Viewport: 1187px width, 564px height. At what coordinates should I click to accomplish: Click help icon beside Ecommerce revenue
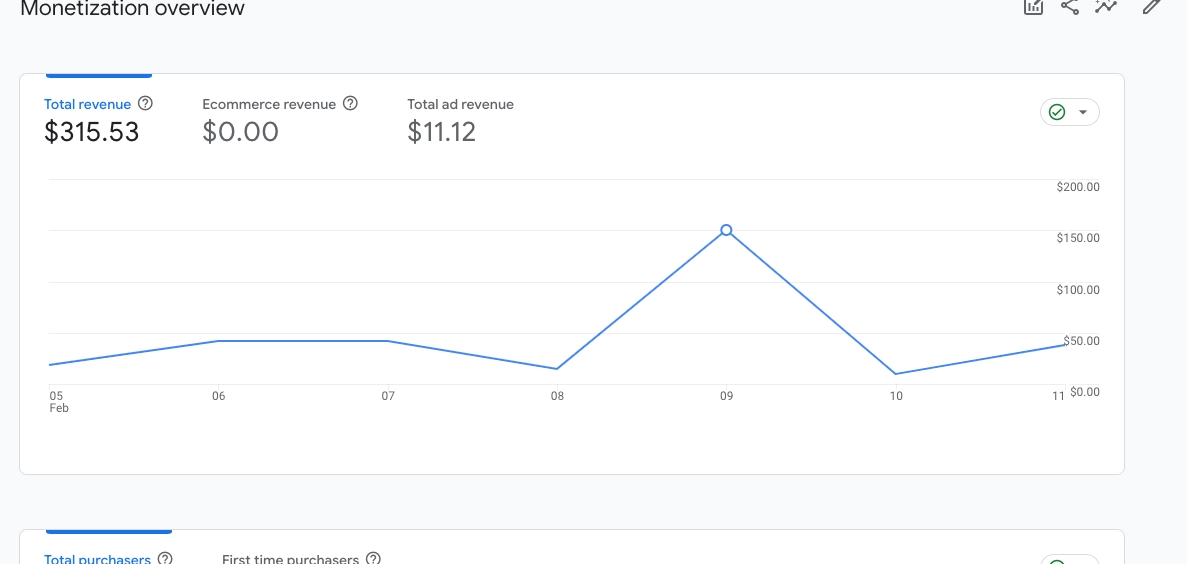[350, 103]
